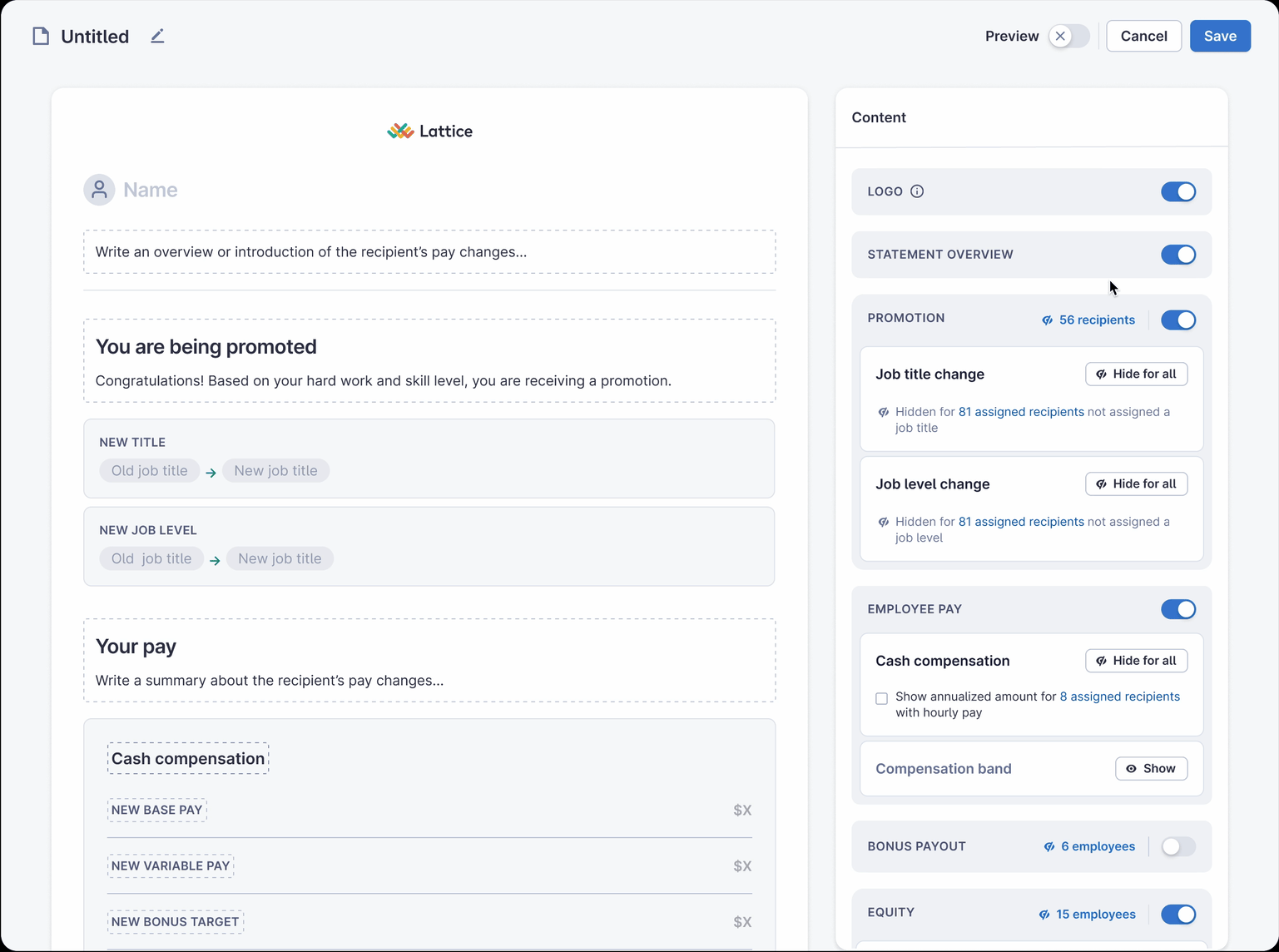The image size is (1279, 952).
Task: Click Save to save the statement
Action: (x=1219, y=36)
